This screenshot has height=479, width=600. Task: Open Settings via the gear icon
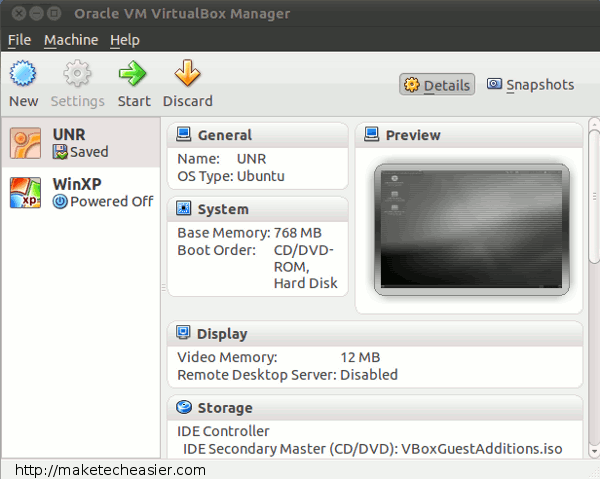[77, 75]
